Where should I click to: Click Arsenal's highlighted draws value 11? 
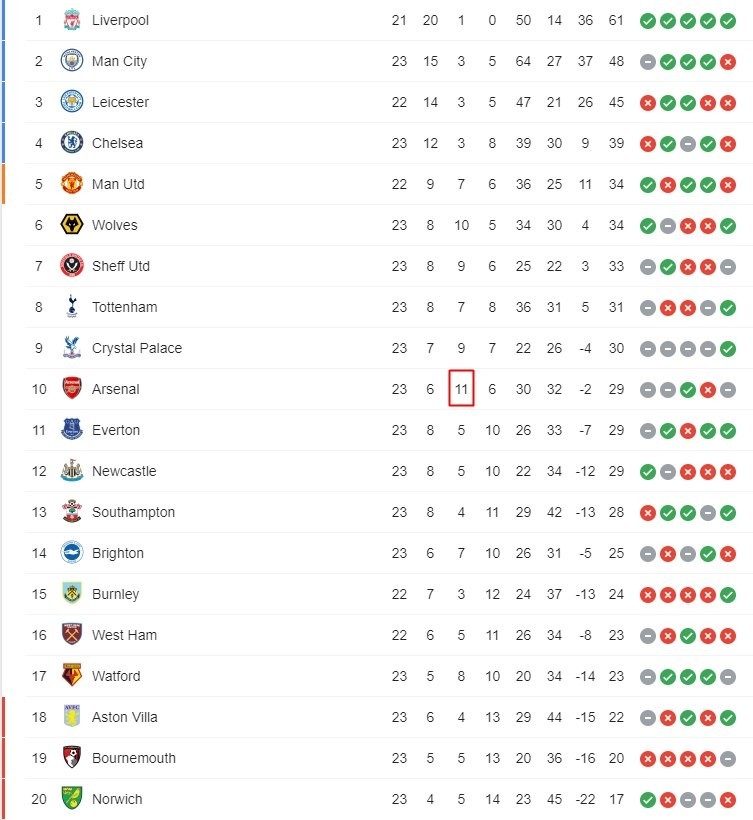461,389
